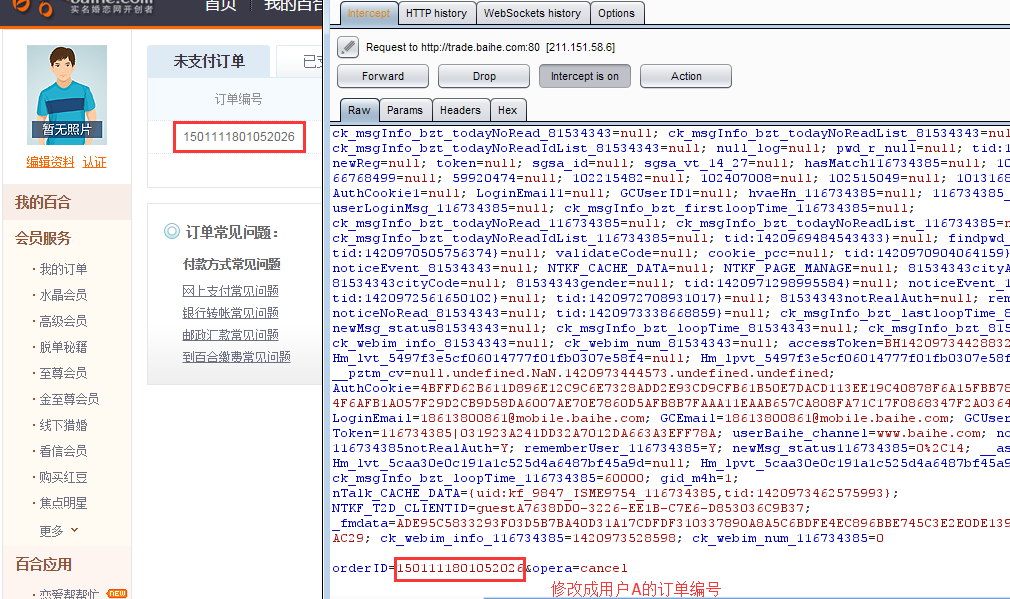The height and width of the screenshot is (599, 1010).
Task: Open 焦点明星 in sidebar
Action: (63, 503)
